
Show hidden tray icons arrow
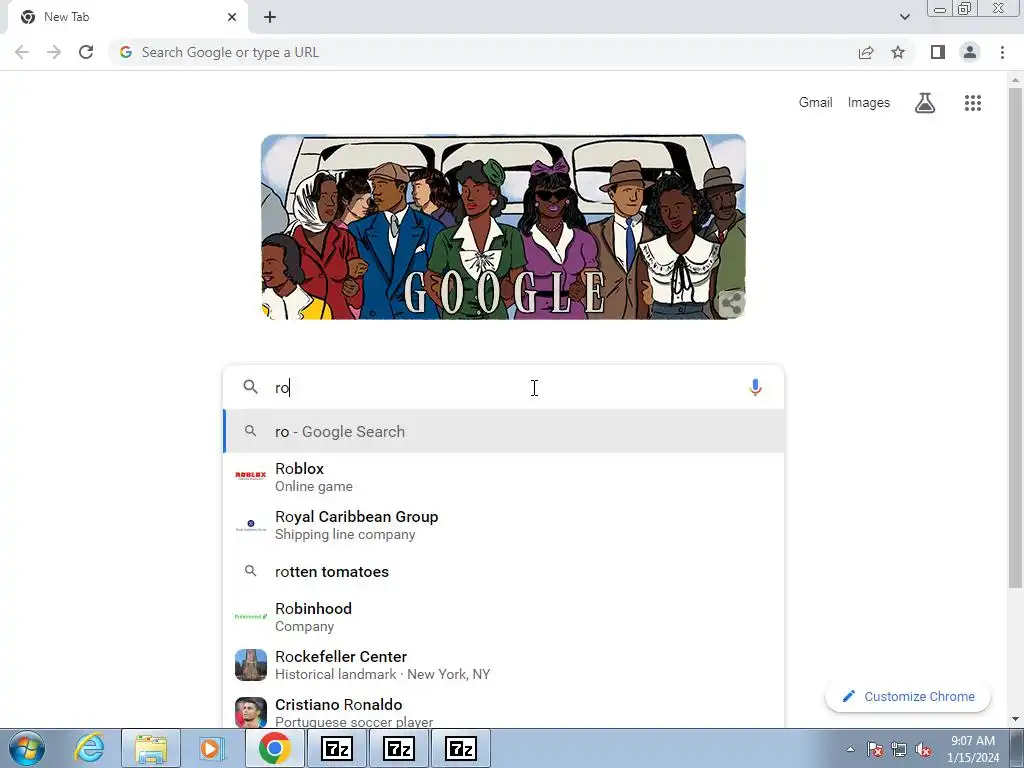tap(850, 749)
